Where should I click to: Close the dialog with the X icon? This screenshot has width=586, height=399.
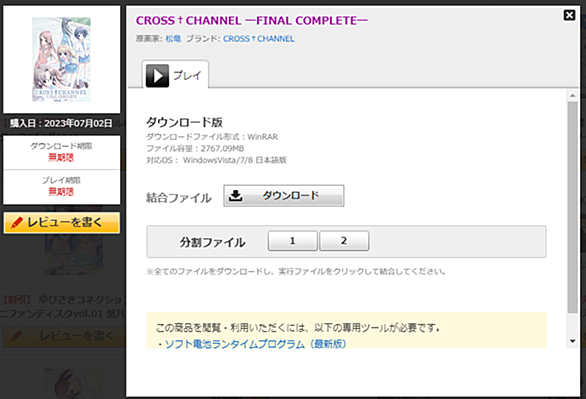point(569,15)
